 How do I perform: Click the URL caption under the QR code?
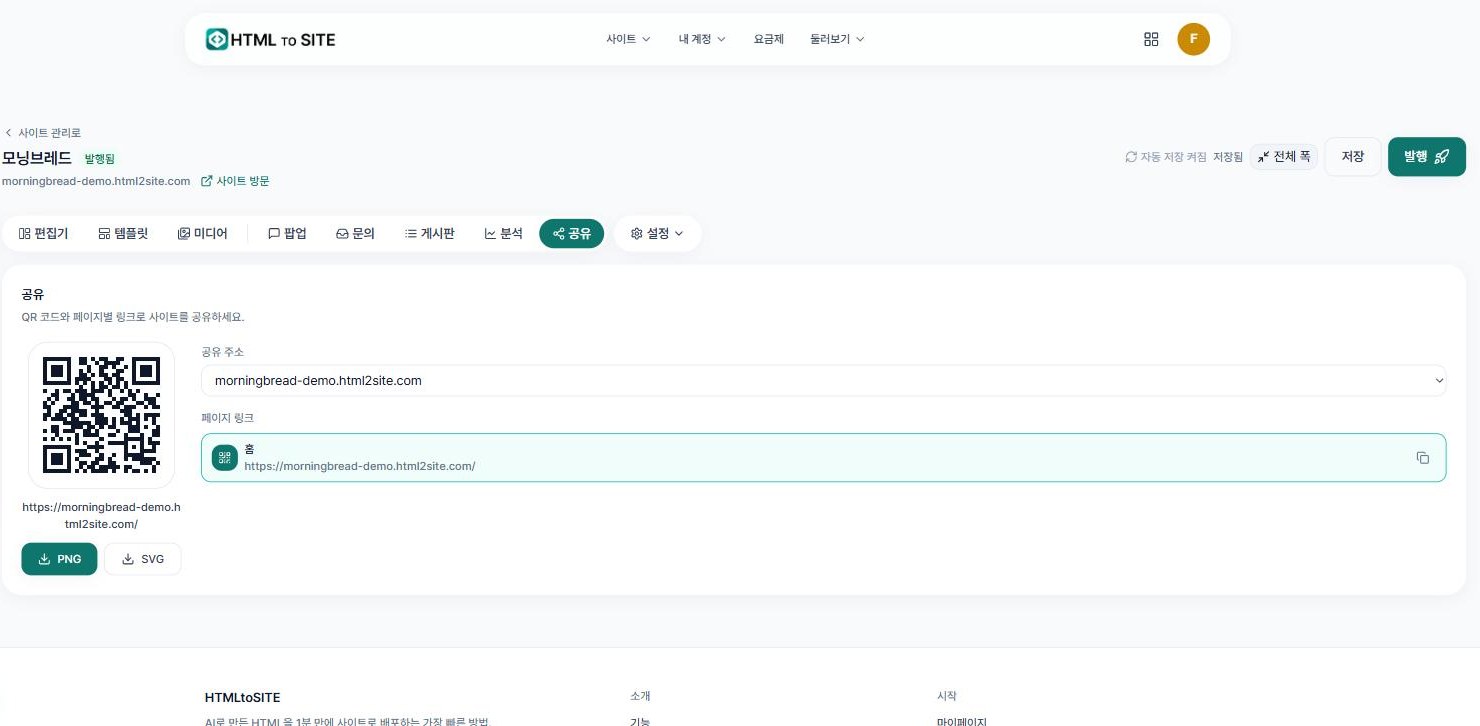click(x=101, y=516)
